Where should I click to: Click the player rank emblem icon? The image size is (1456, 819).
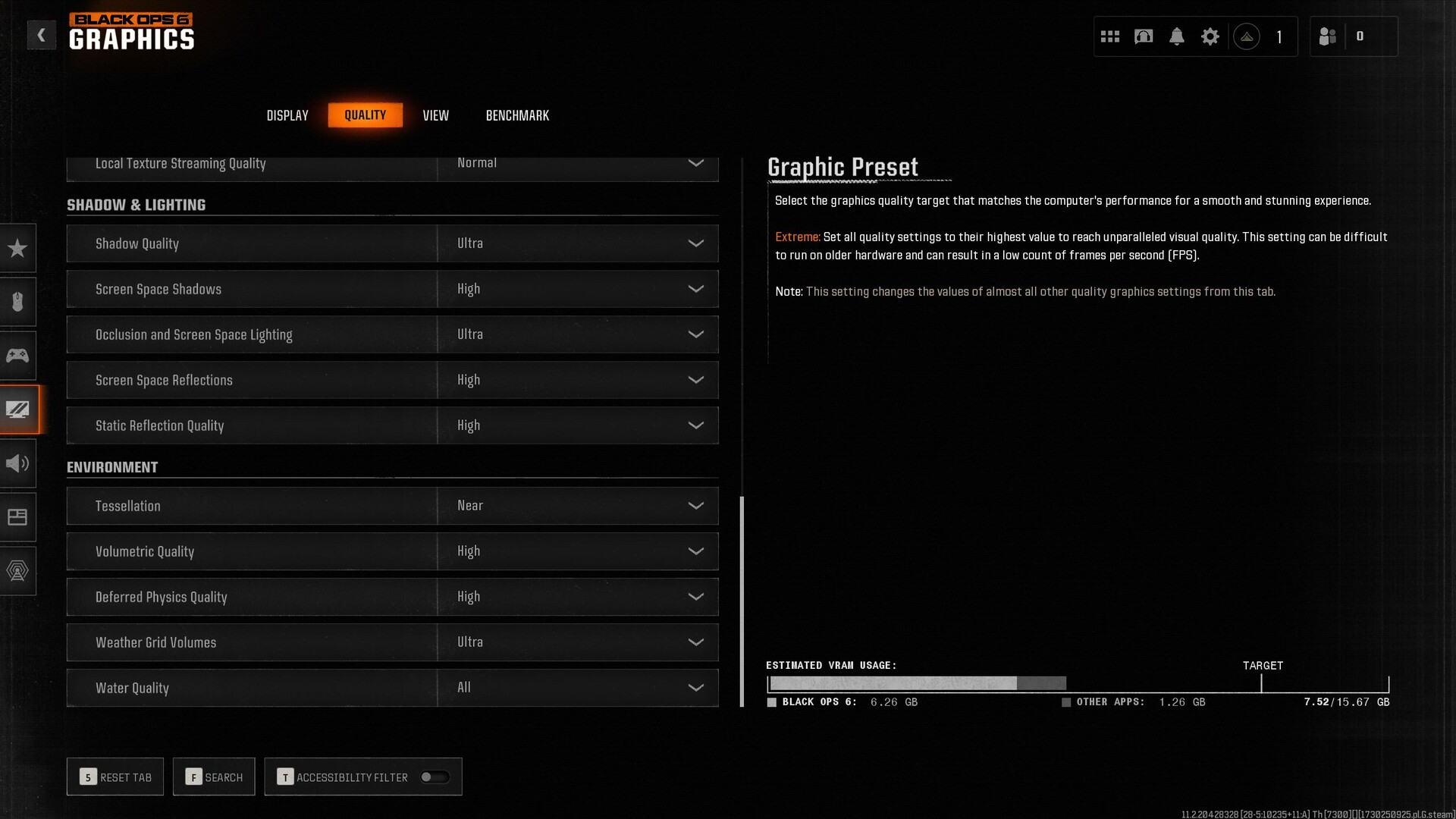point(1247,36)
